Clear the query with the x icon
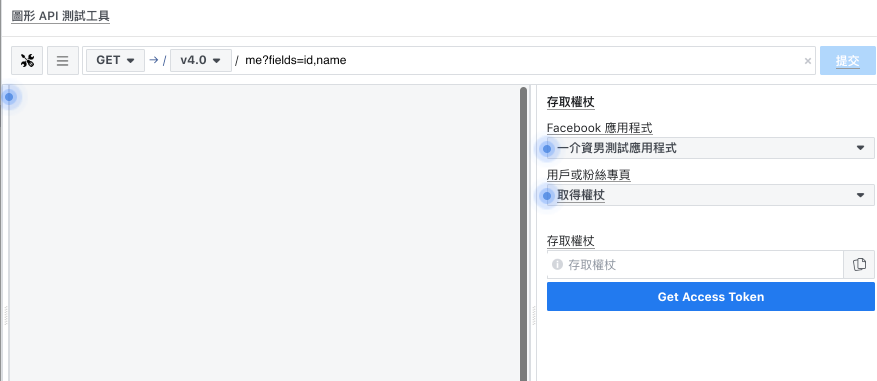877x381 pixels. click(x=808, y=61)
